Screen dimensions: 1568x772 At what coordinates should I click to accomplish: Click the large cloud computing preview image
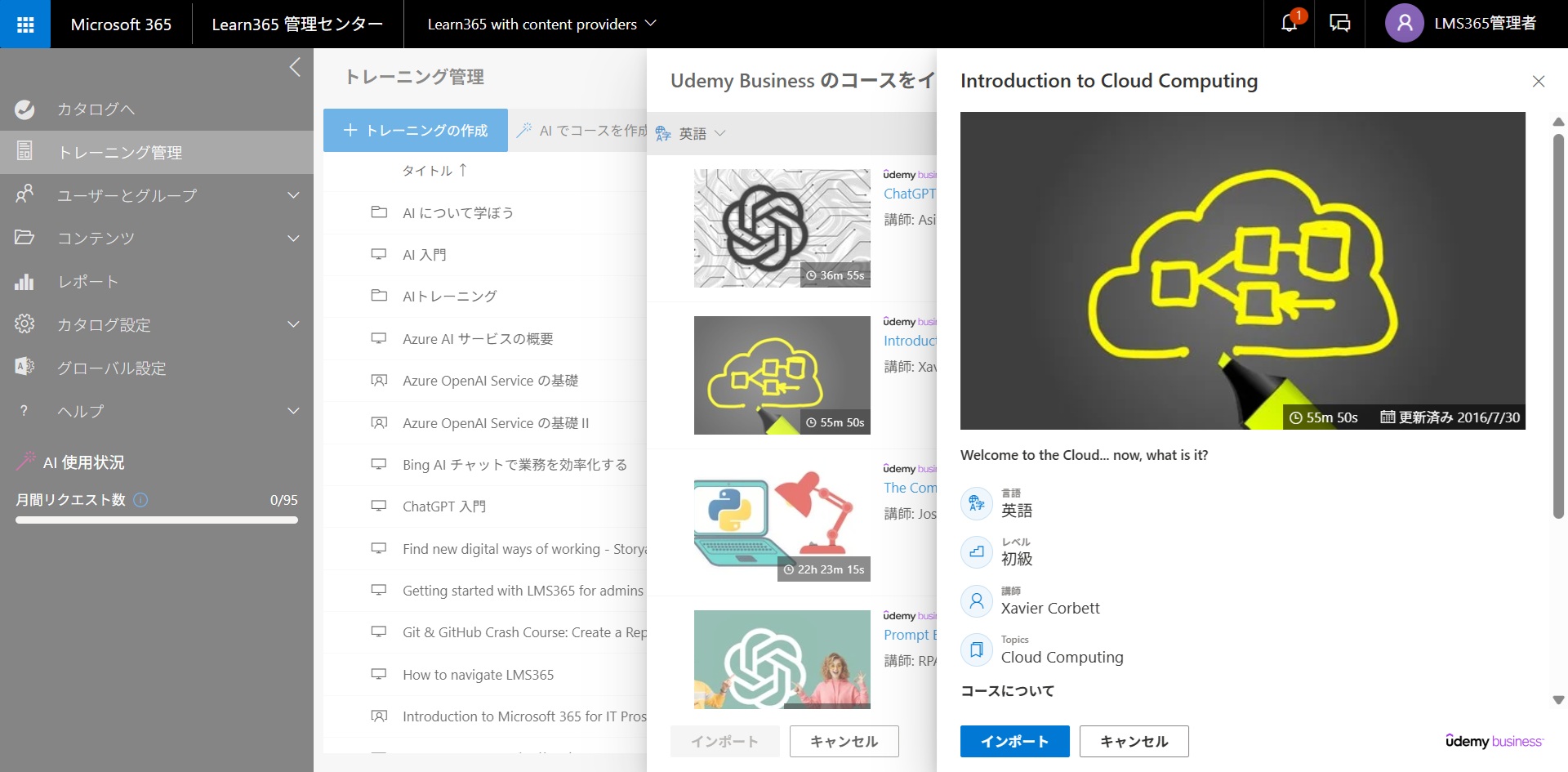(x=1242, y=270)
